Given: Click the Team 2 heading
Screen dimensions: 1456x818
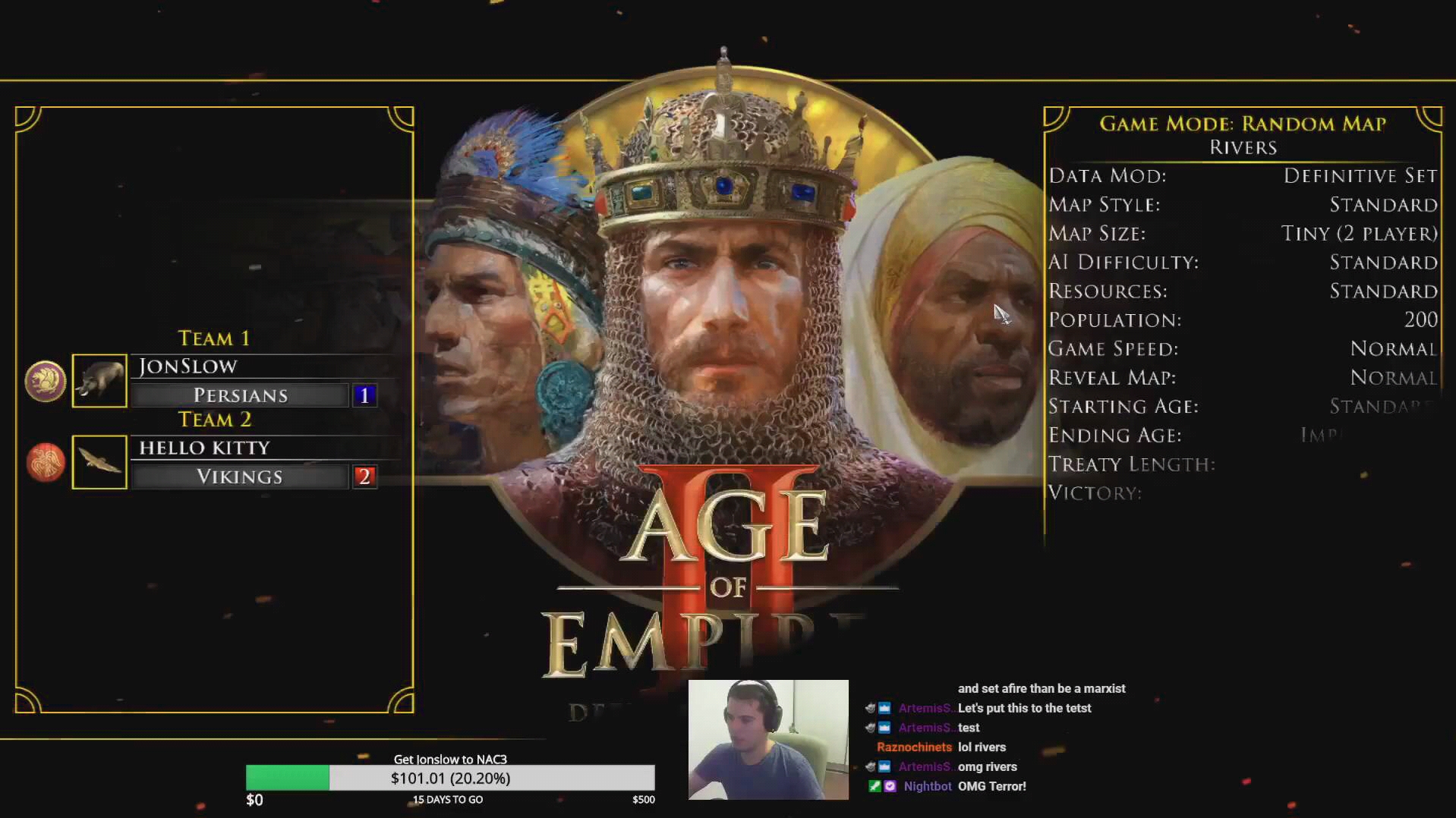Looking at the screenshot, I should 214,420.
